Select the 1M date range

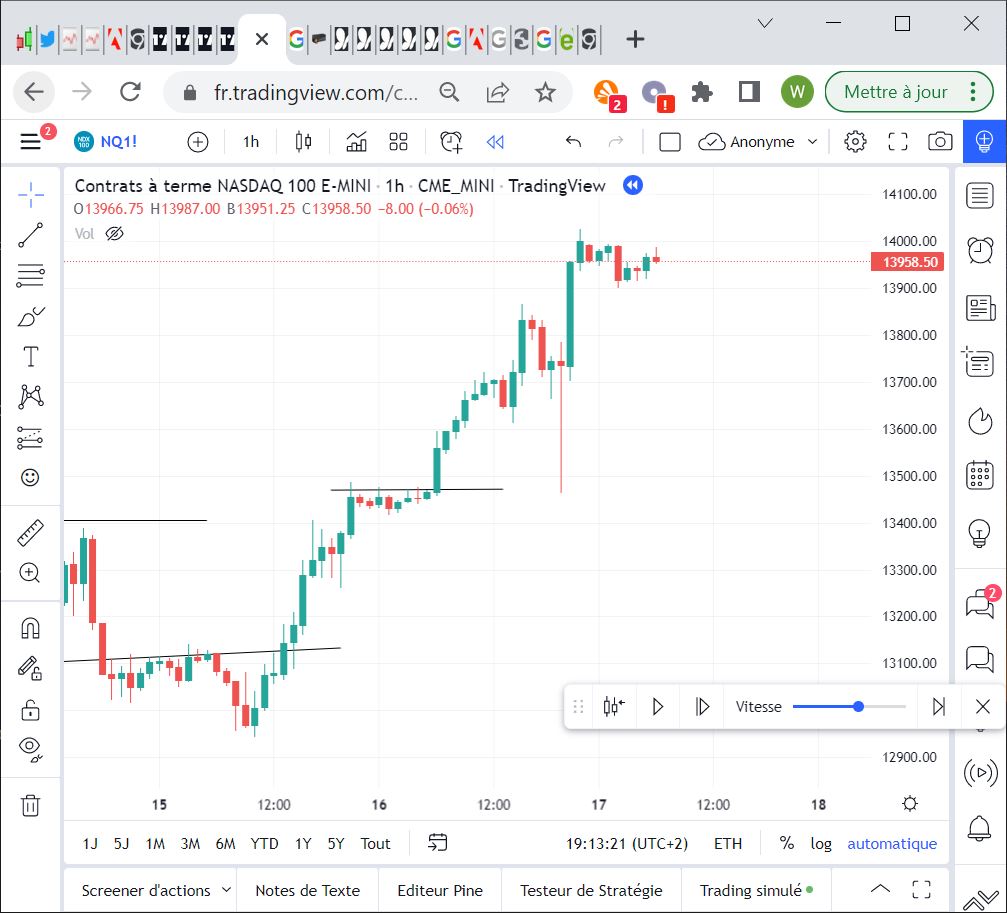pos(155,844)
